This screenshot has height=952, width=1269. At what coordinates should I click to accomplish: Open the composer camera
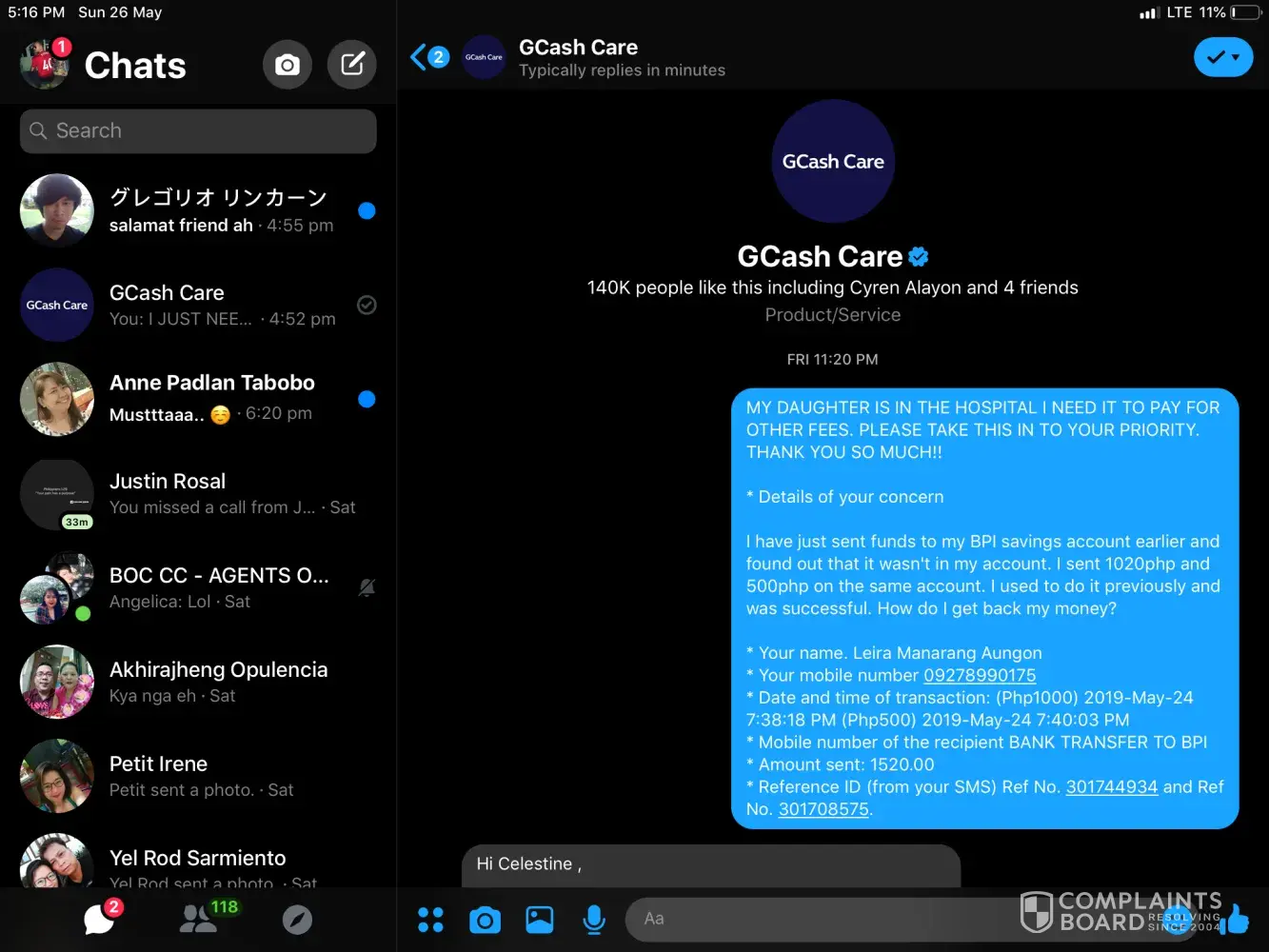click(485, 920)
